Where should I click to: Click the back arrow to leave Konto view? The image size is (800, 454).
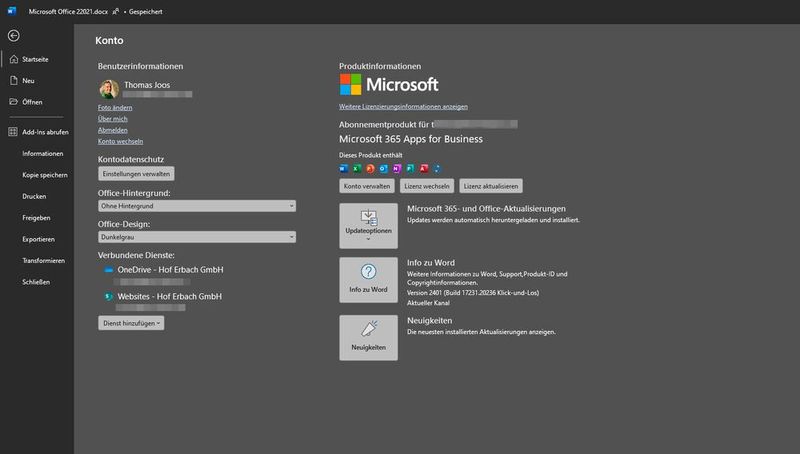tap(14, 36)
